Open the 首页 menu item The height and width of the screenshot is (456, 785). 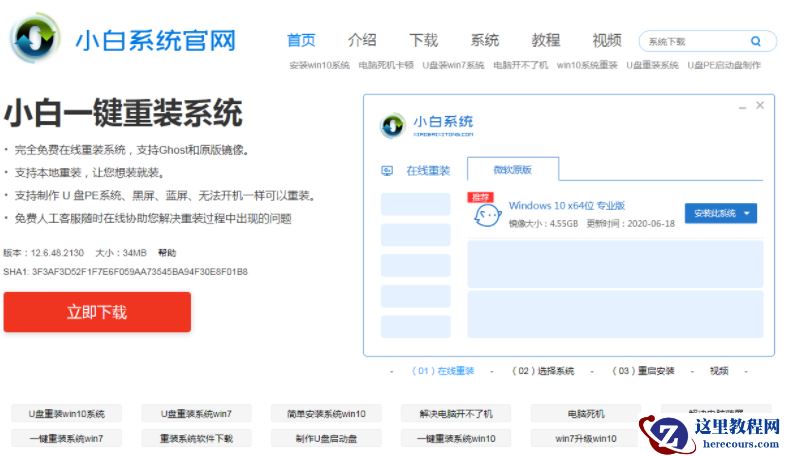[301, 40]
